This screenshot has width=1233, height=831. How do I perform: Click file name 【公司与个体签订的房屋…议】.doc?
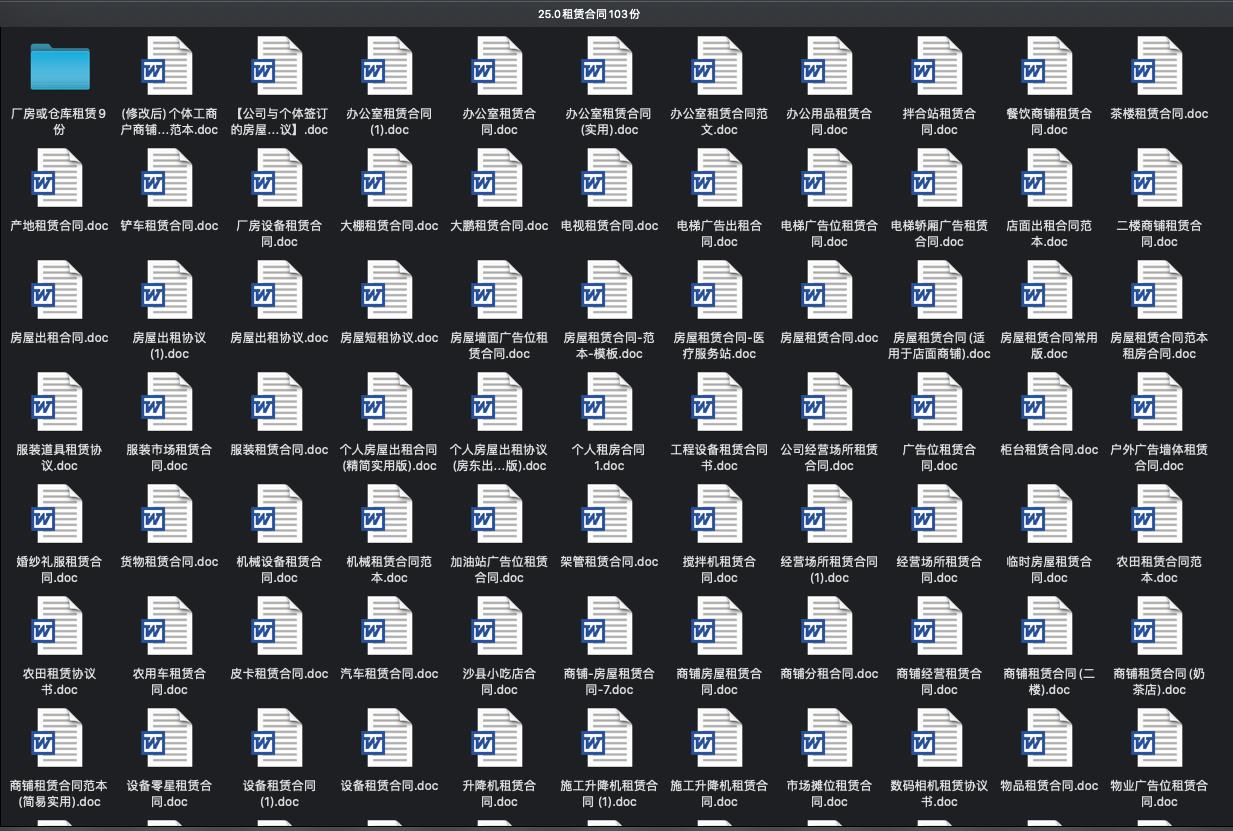coord(279,122)
